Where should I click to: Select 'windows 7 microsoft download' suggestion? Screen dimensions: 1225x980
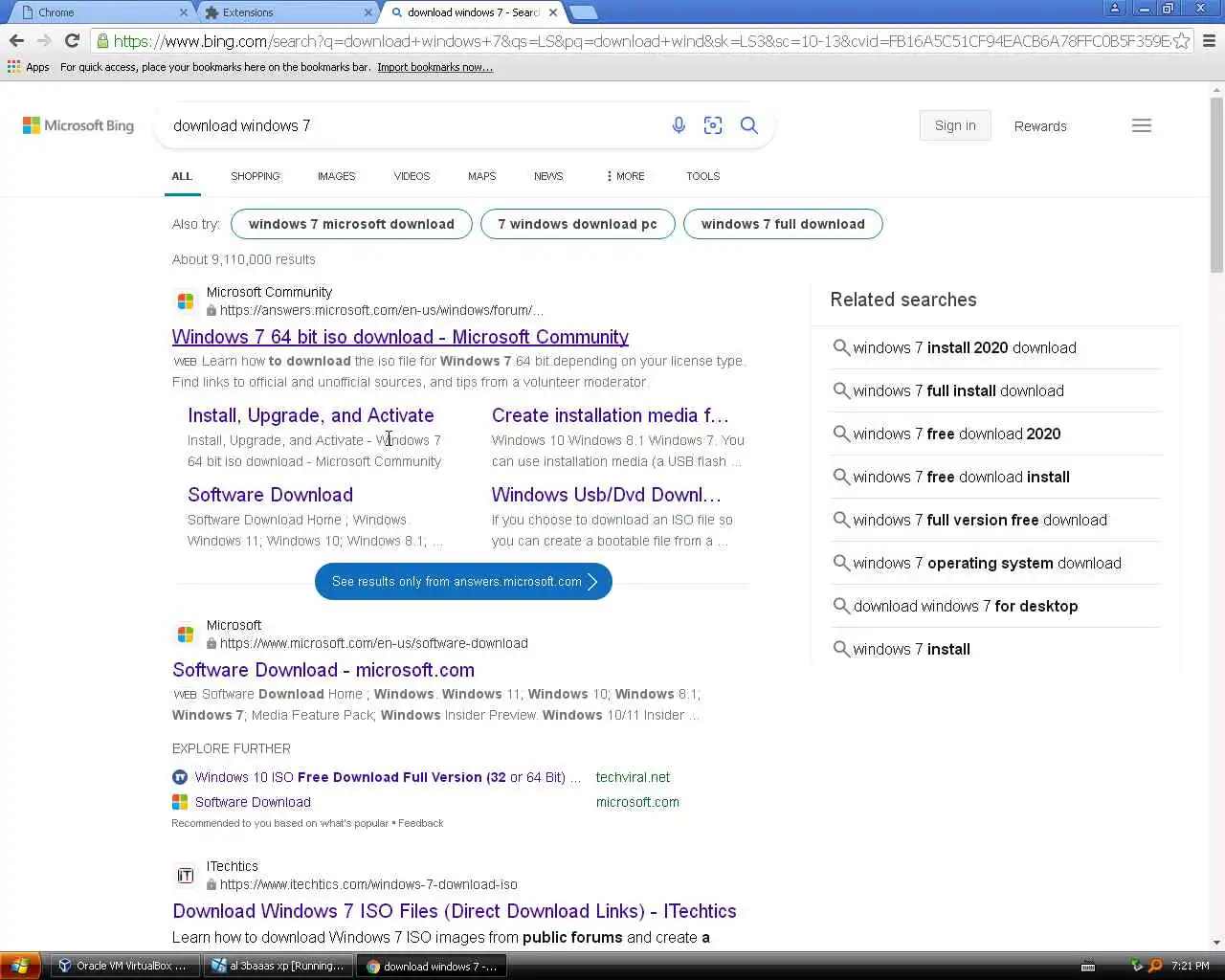(x=351, y=224)
